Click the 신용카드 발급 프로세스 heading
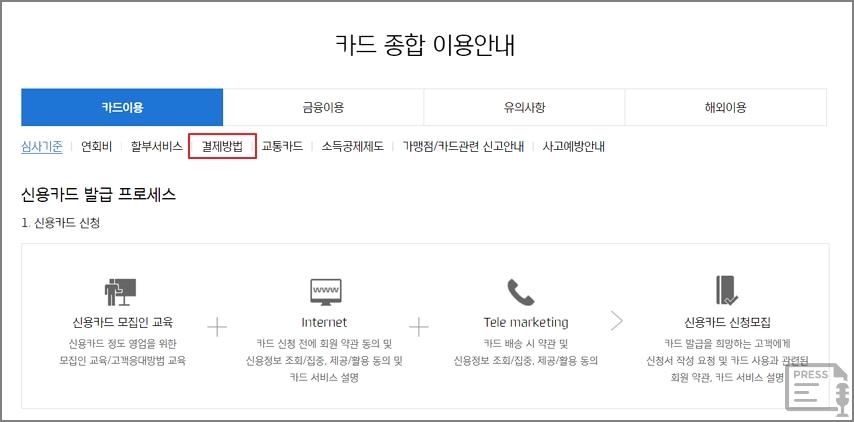 tap(99, 194)
